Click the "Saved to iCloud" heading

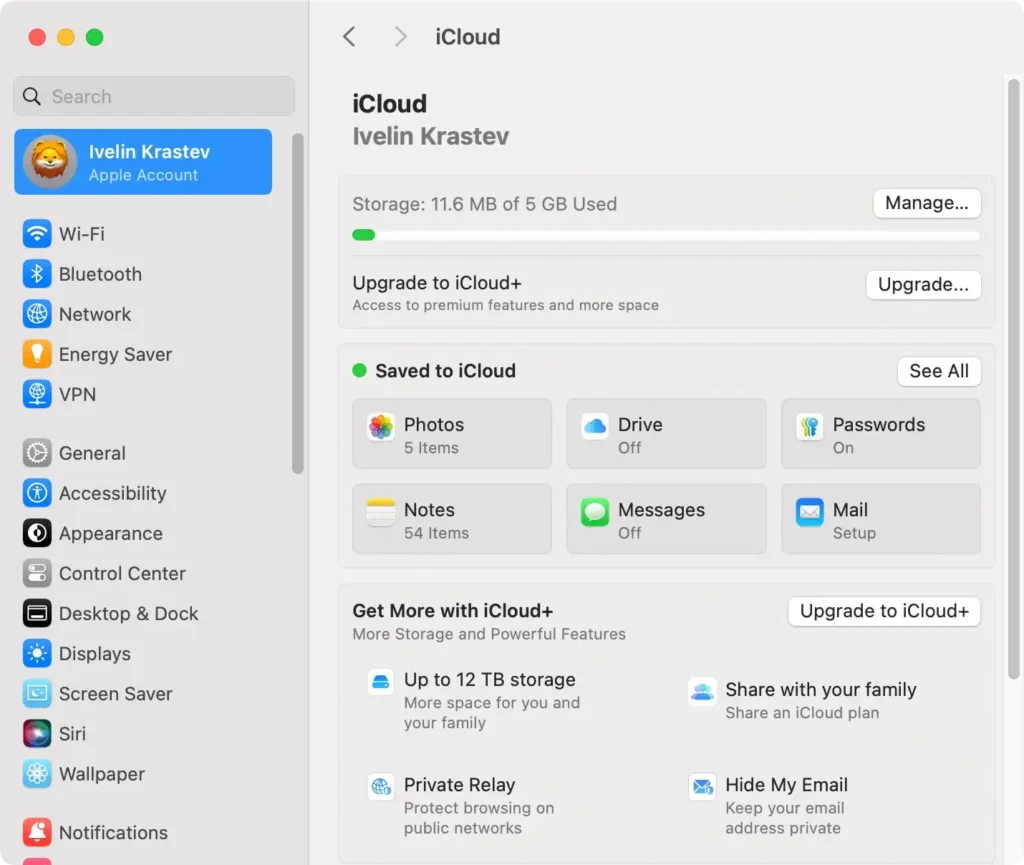click(445, 371)
